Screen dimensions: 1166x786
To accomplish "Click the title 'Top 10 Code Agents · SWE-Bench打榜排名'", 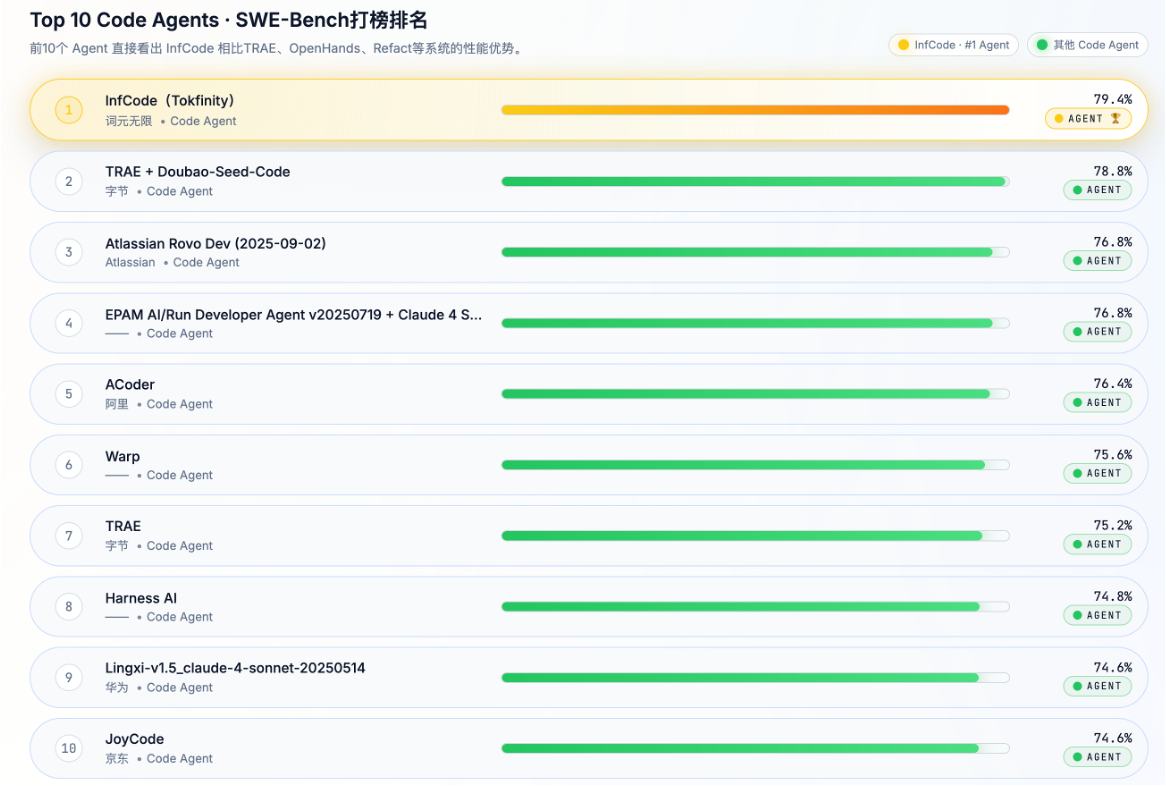I will point(228,20).
